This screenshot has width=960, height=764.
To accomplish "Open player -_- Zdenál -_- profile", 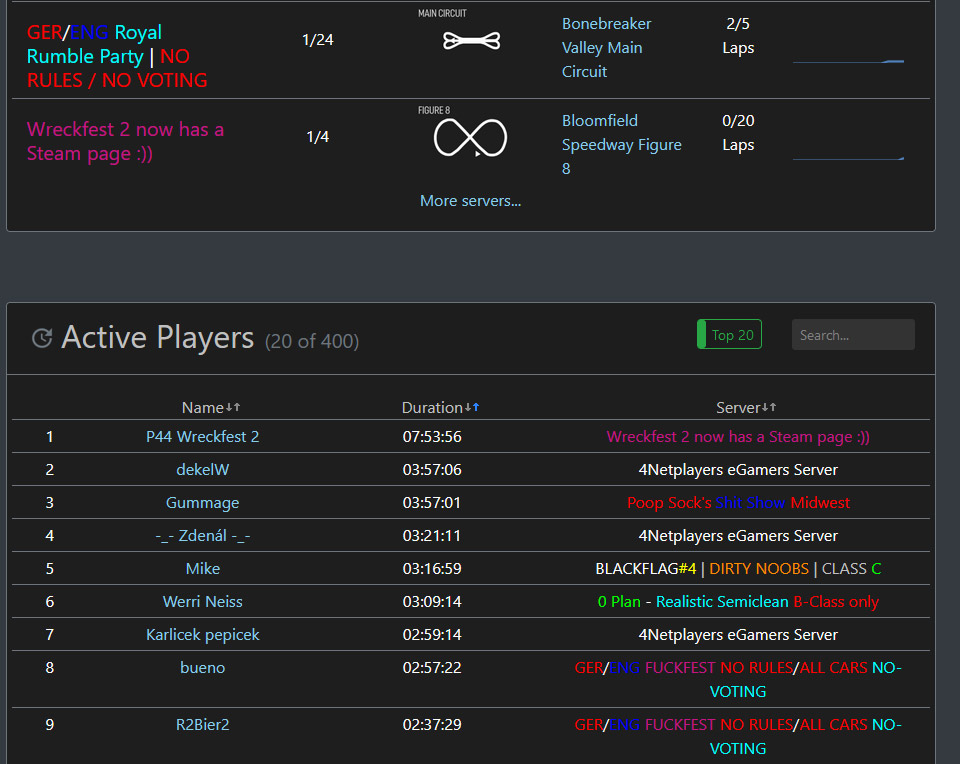I will [203, 536].
